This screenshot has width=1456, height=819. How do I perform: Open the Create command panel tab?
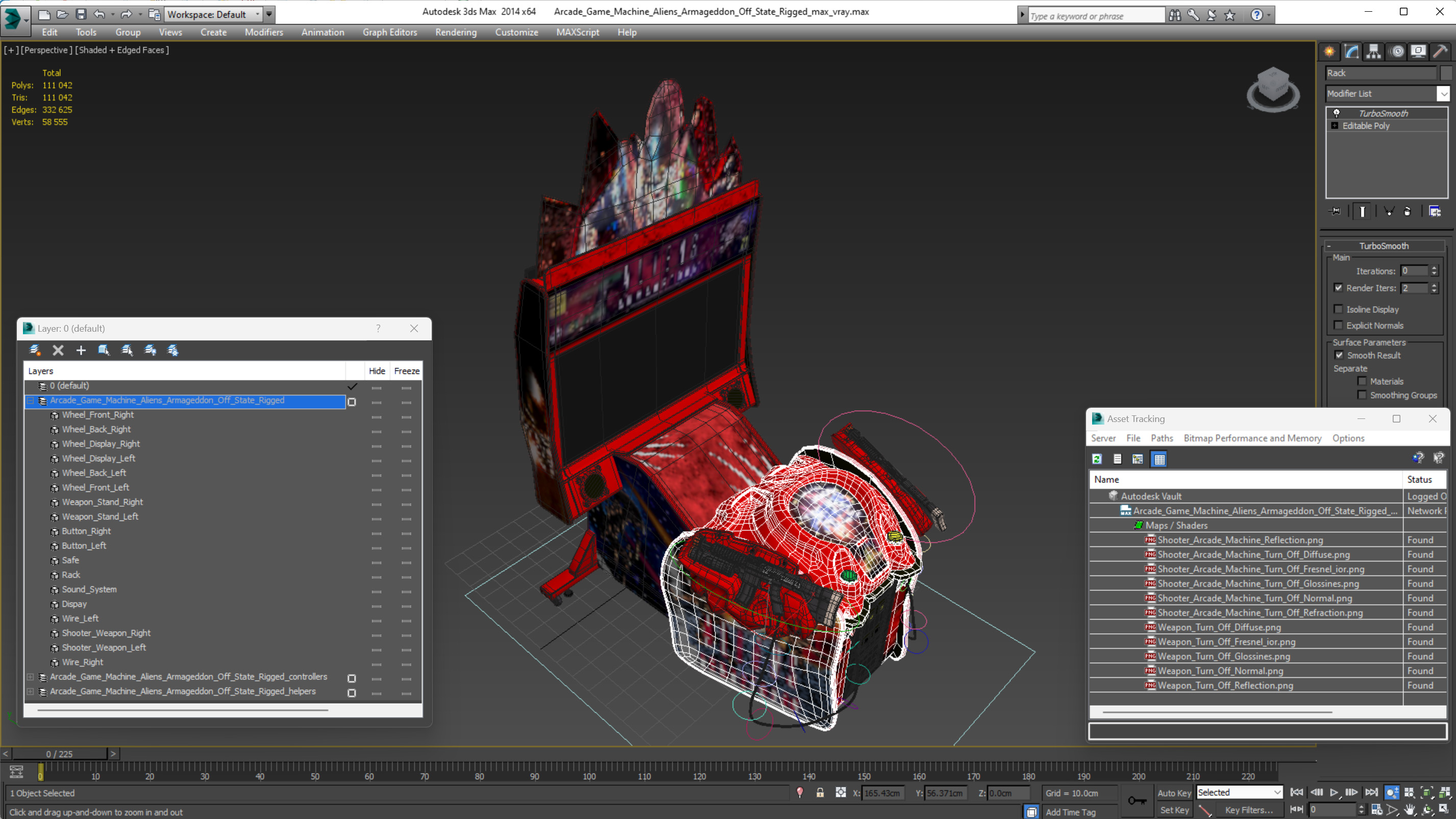[x=1329, y=52]
